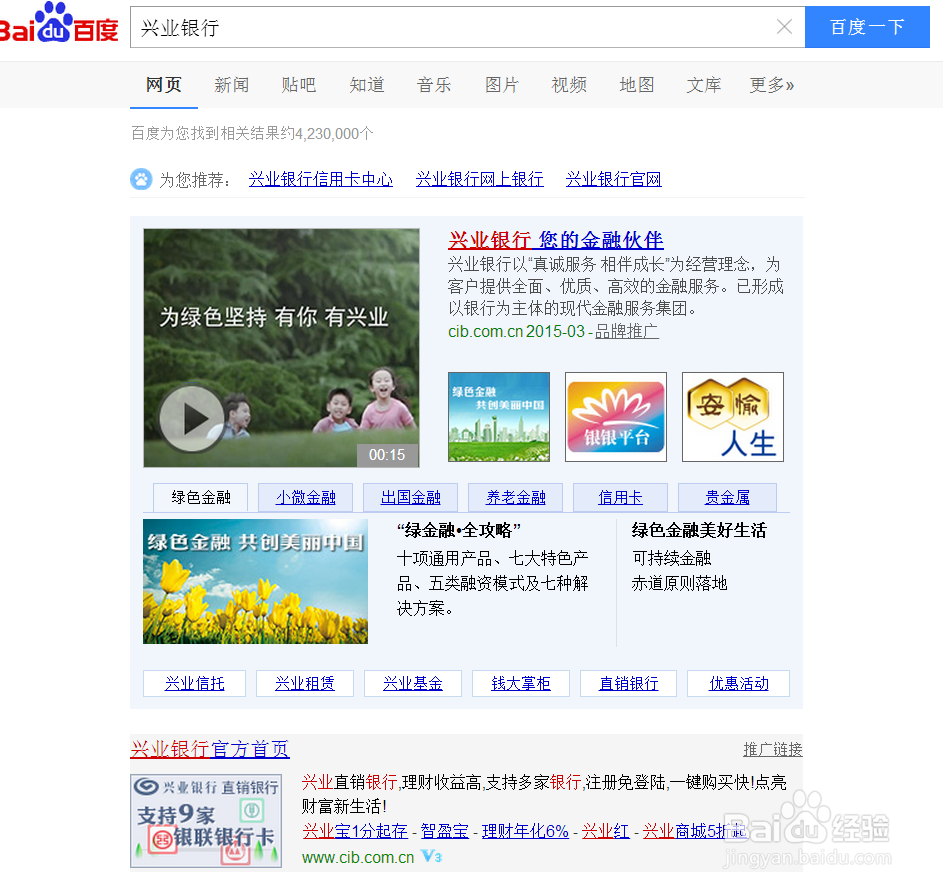
Task: Open the 智盈宝 link
Action: pyautogui.click(x=444, y=831)
